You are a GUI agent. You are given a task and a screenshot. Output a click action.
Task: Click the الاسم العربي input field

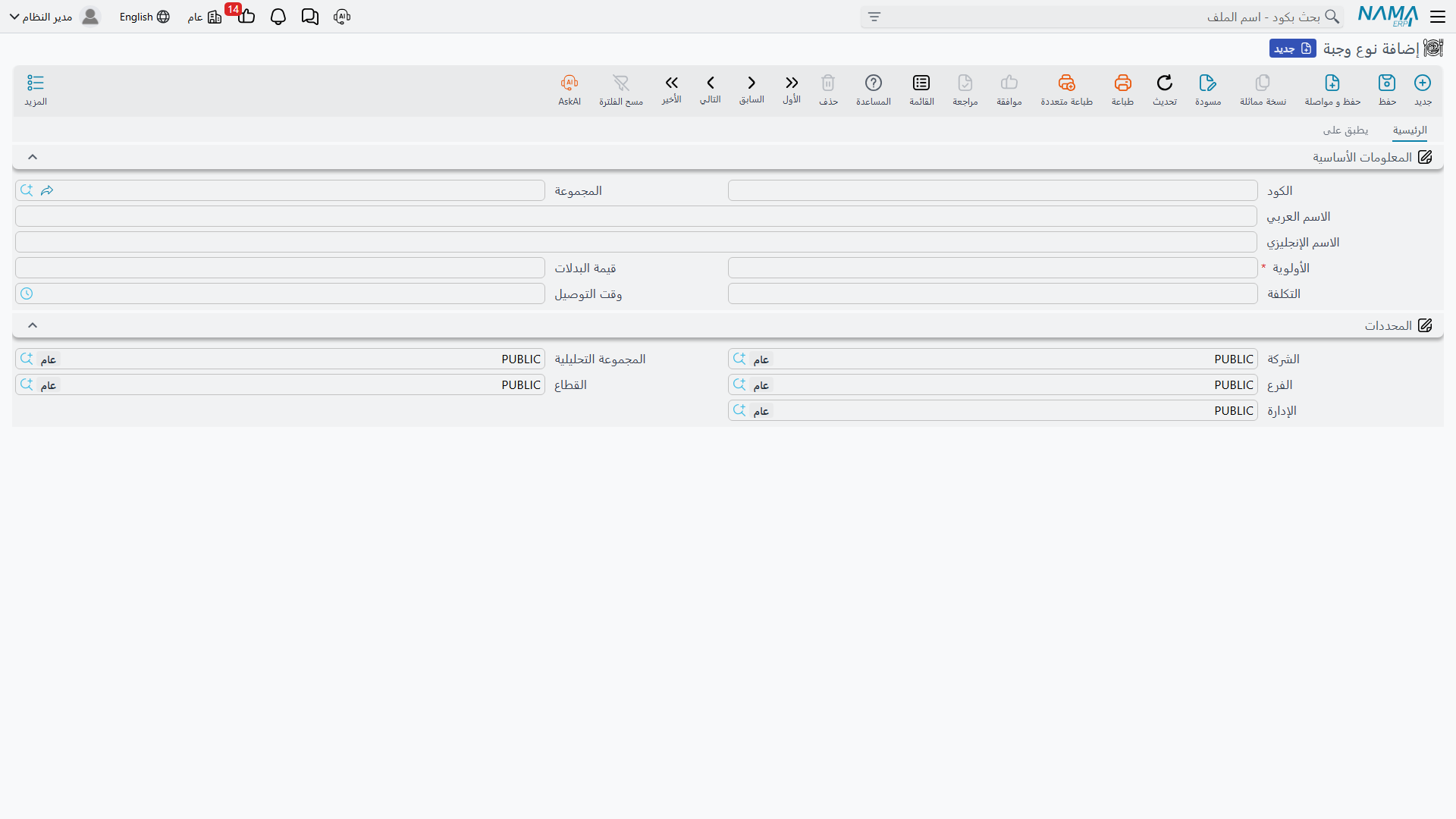pos(636,216)
